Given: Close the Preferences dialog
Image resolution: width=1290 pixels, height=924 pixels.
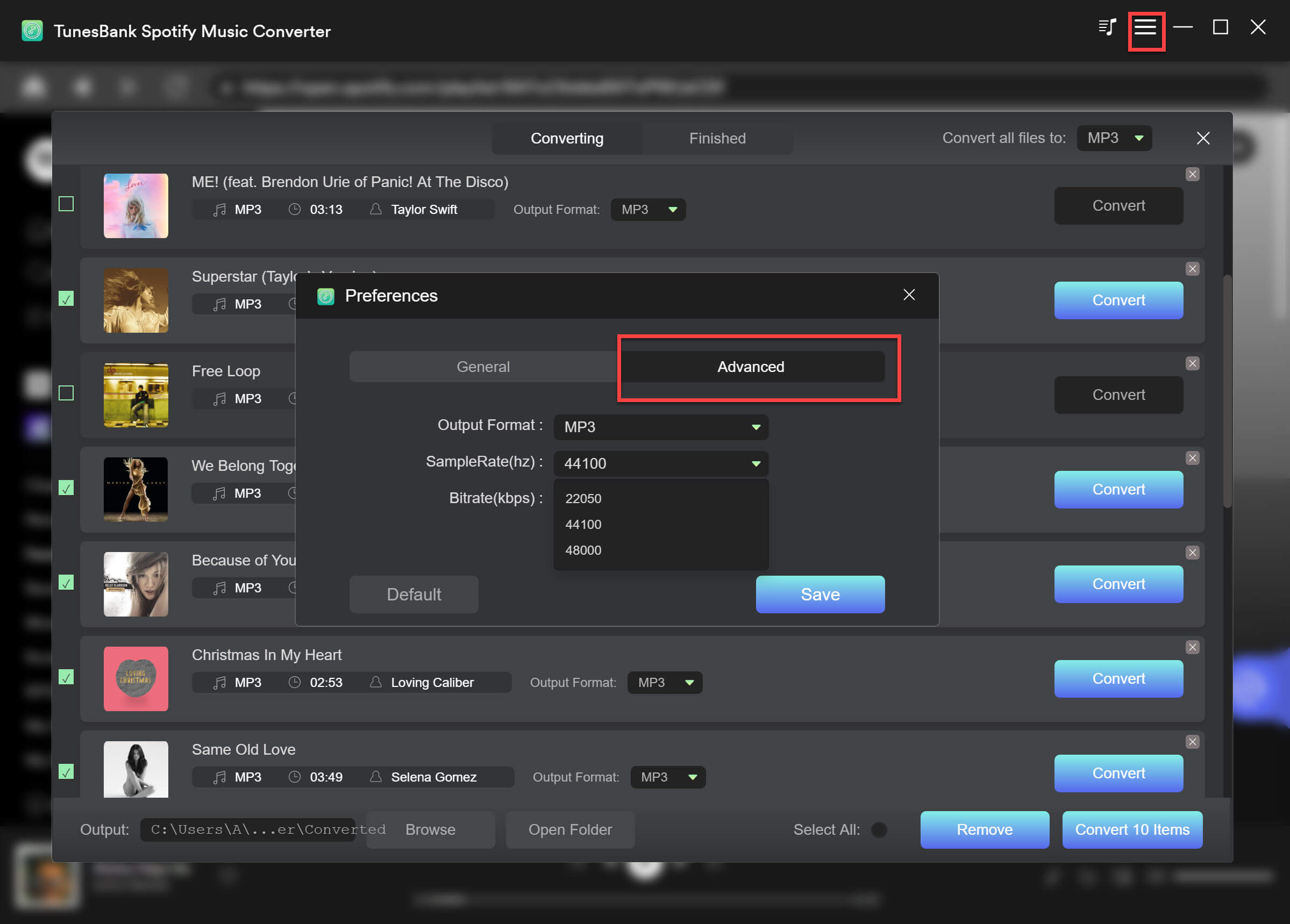Looking at the screenshot, I should 909,295.
